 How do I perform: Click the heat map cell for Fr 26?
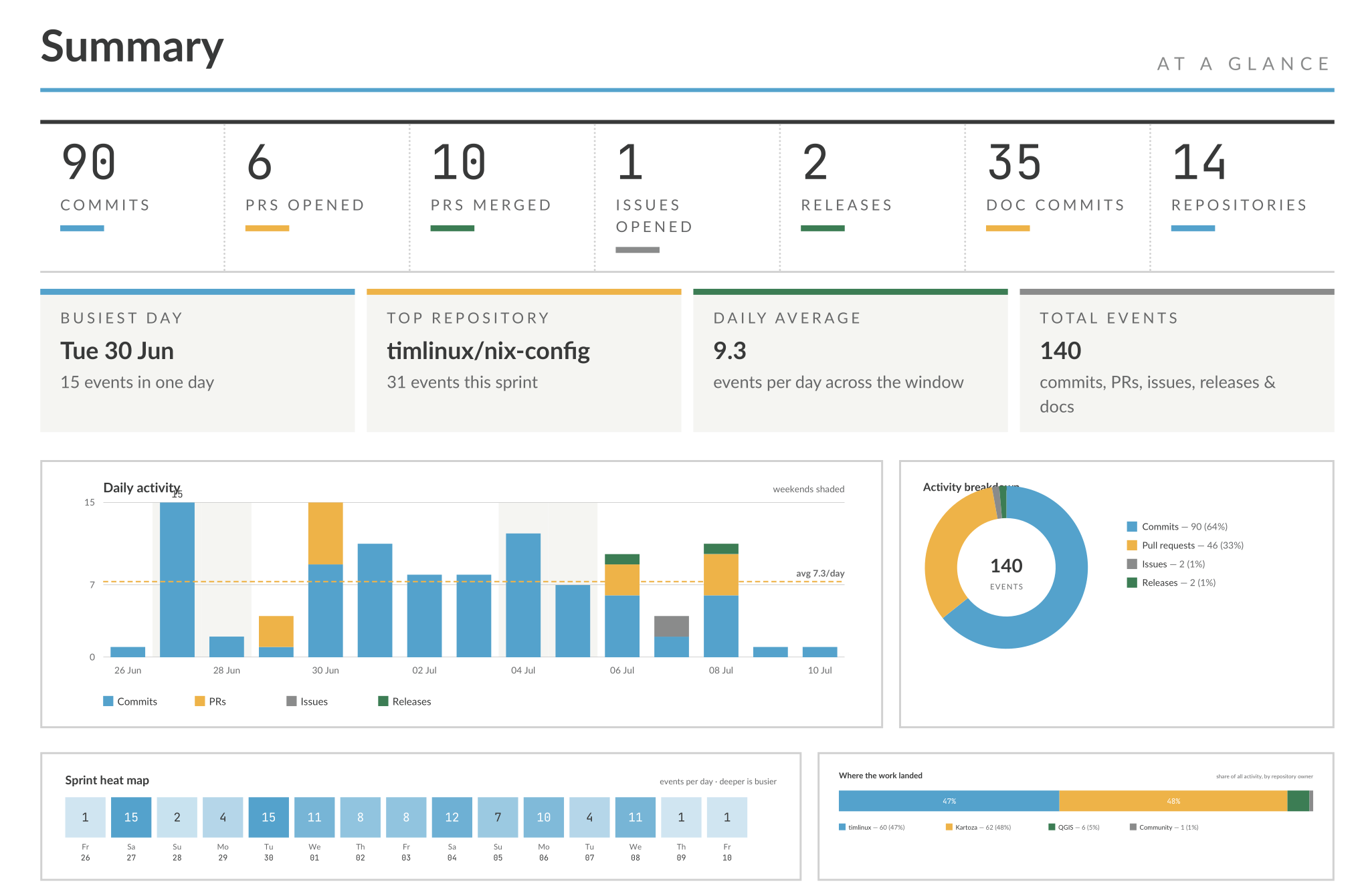86,817
